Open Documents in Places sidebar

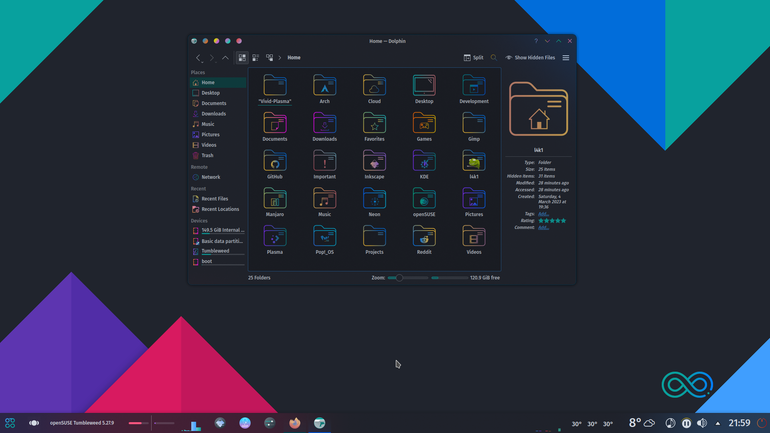(218, 104)
